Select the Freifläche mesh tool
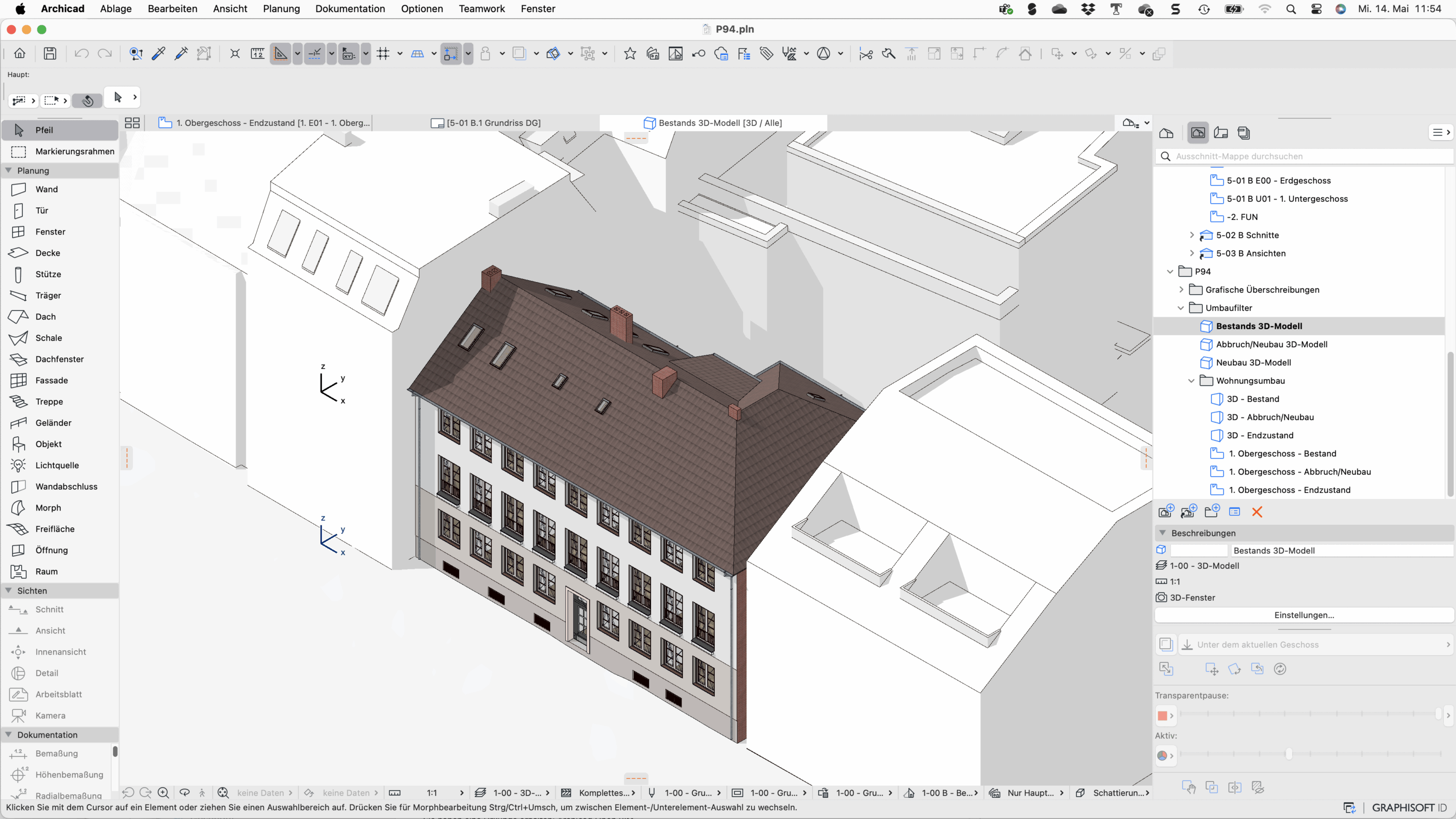Image resolution: width=1456 pixels, height=819 pixels. [x=59, y=529]
